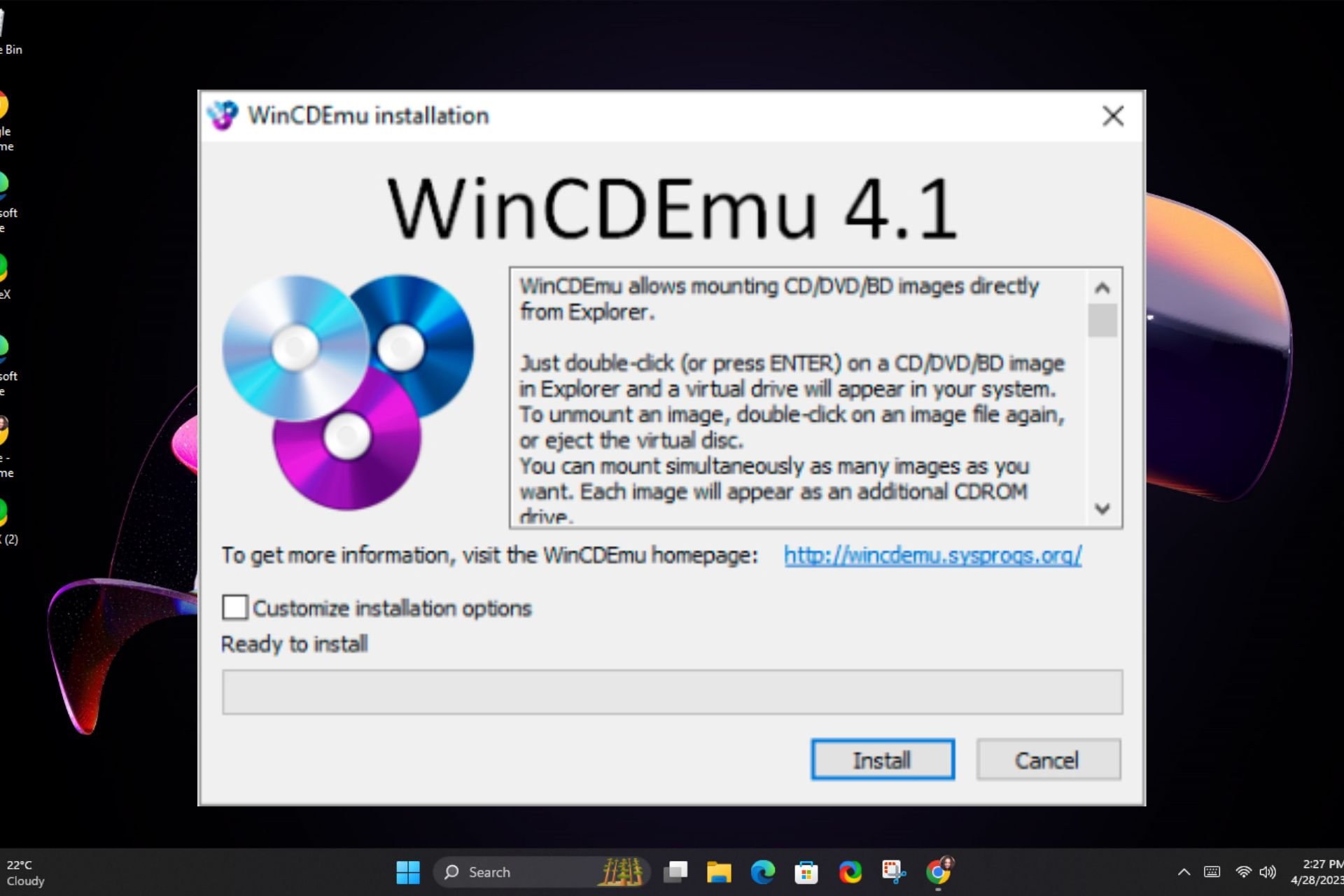The image size is (1344, 896).
Task: Close the WinCDEmu installation dialog
Action: (1113, 115)
